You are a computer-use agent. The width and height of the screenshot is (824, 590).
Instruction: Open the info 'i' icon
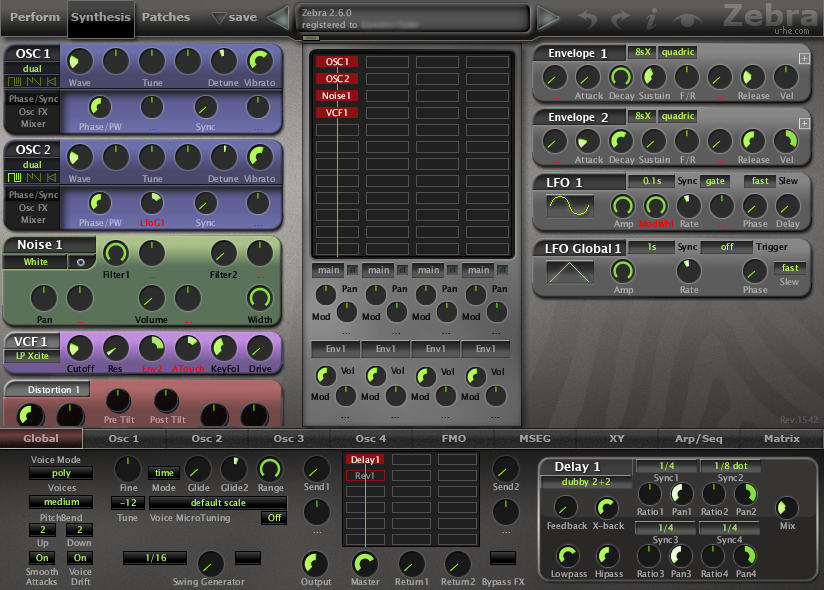[651, 19]
